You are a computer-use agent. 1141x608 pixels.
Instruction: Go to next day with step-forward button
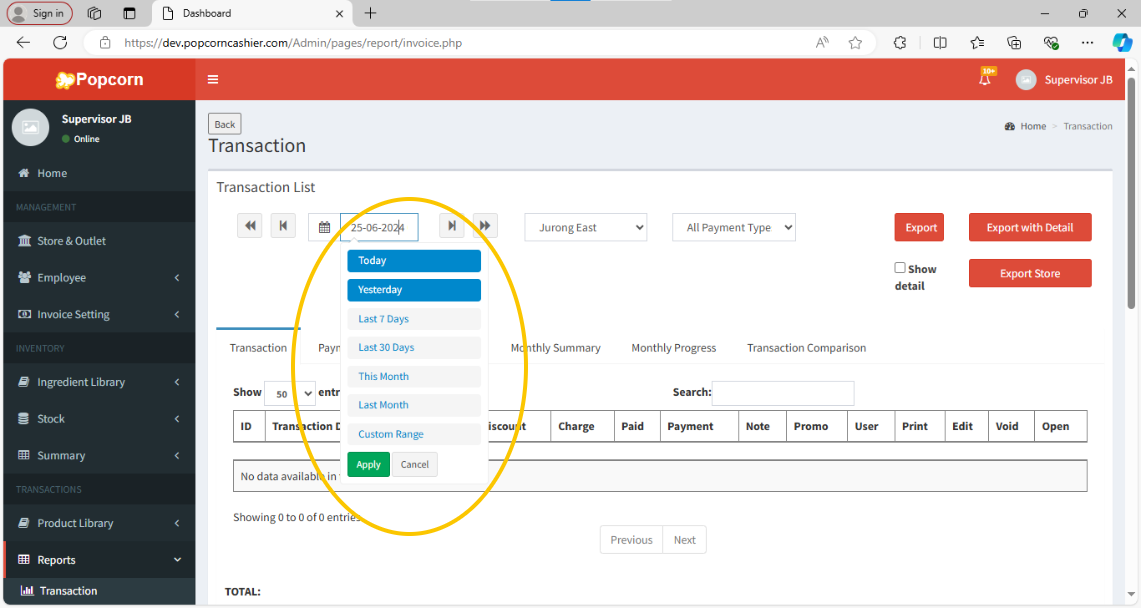pos(451,226)
